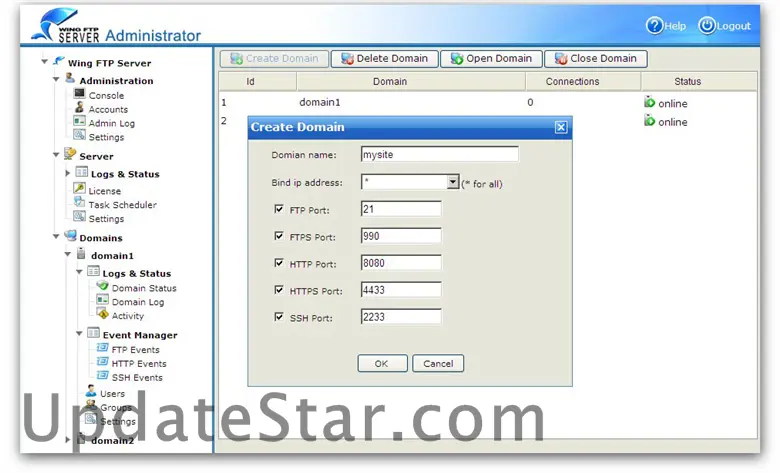Screen dimensions: 780x473
Task: Open the Bind ip address dropdown
Action: point(452,182)
